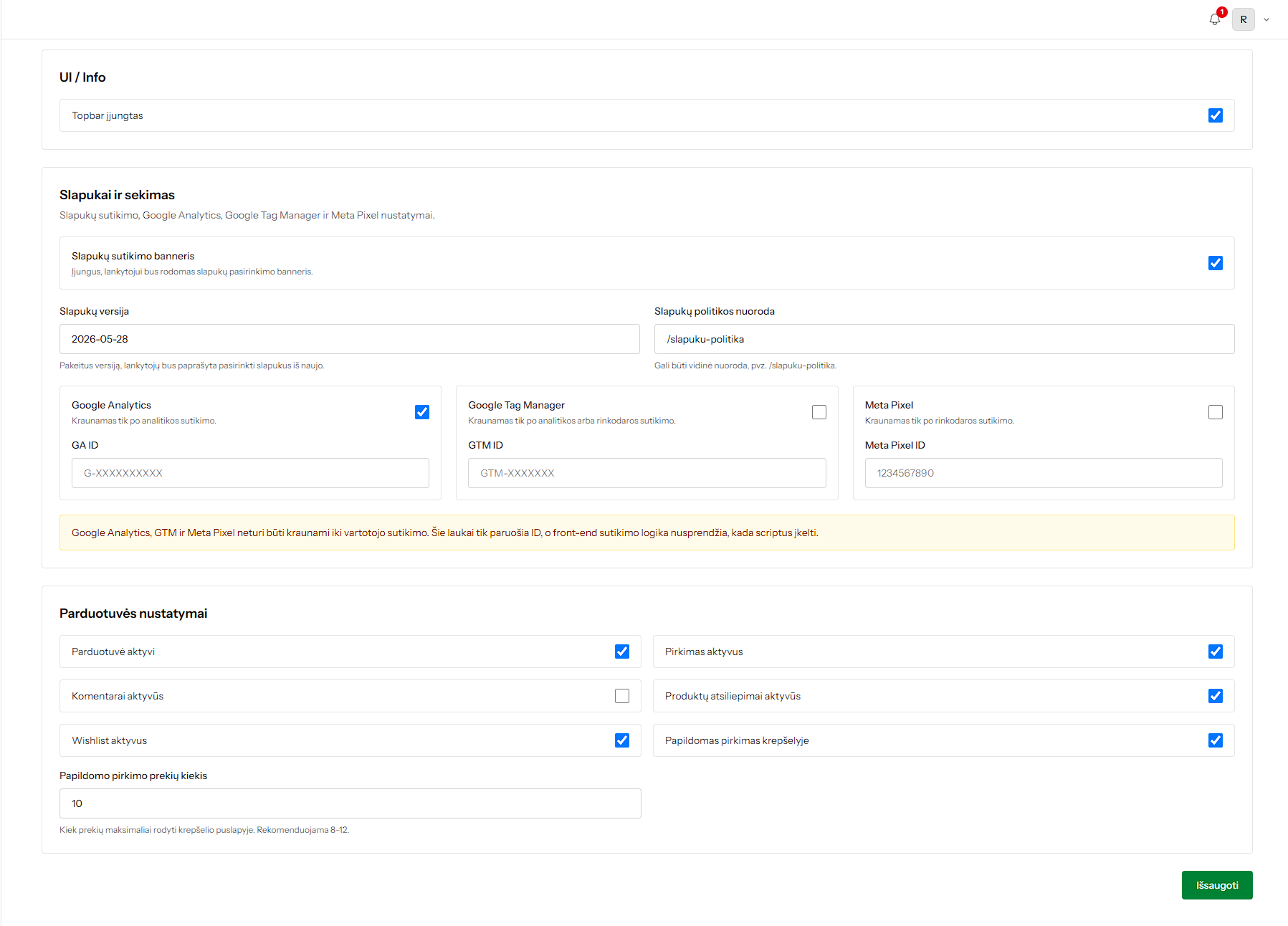Enable the Google Tag Manager checkbox
This screenshot has height=926, width=1288.
819,412
